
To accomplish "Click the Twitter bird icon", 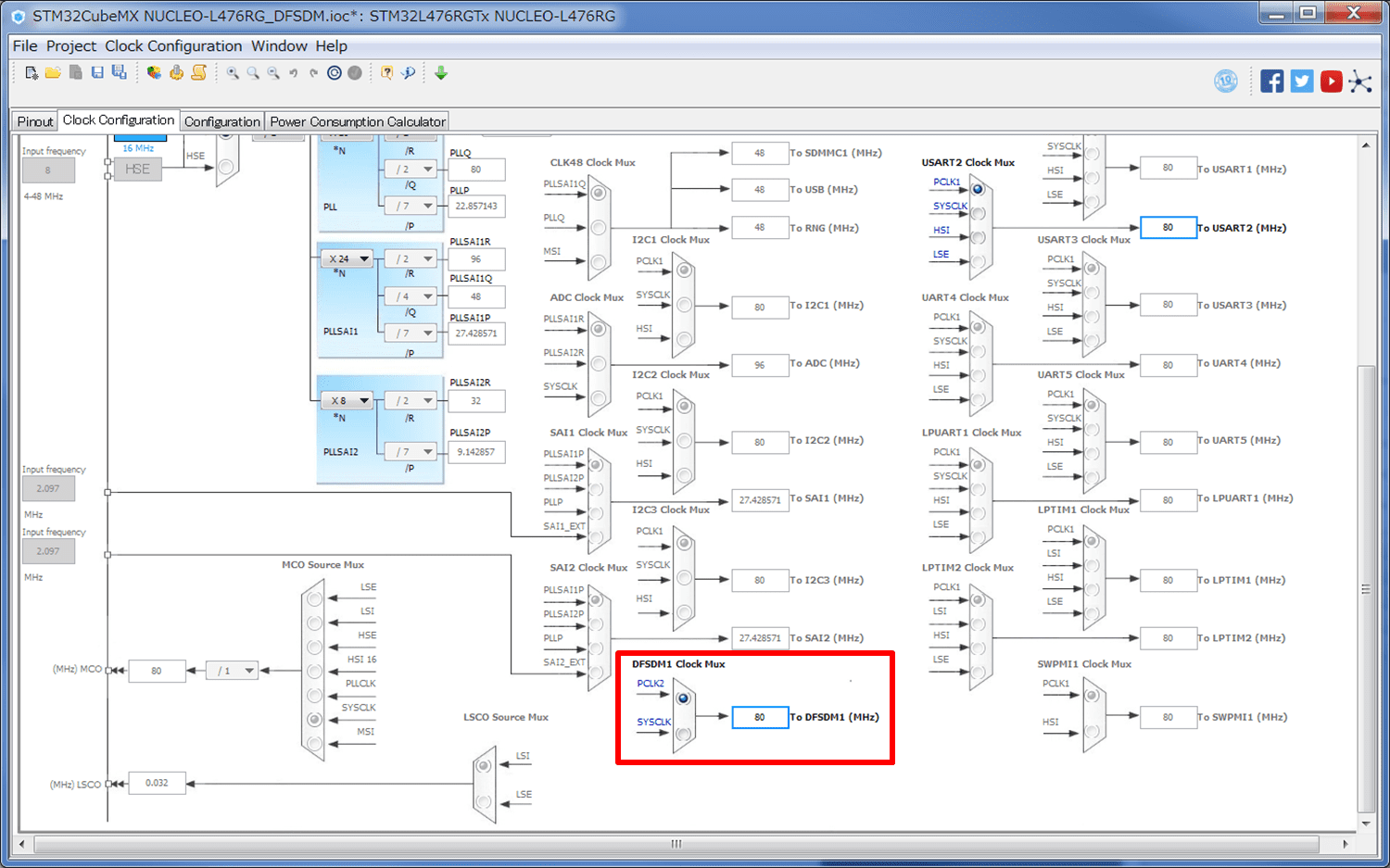I will [x=1301, y=82].
